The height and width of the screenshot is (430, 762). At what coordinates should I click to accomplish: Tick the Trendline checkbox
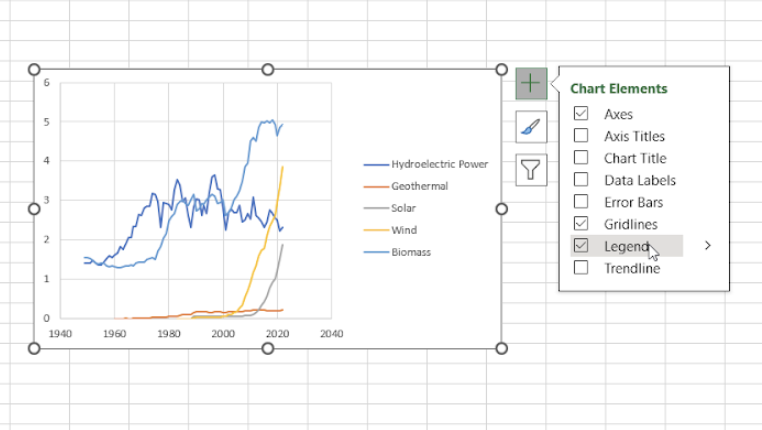pyautogui.click(x=581, y=267)
